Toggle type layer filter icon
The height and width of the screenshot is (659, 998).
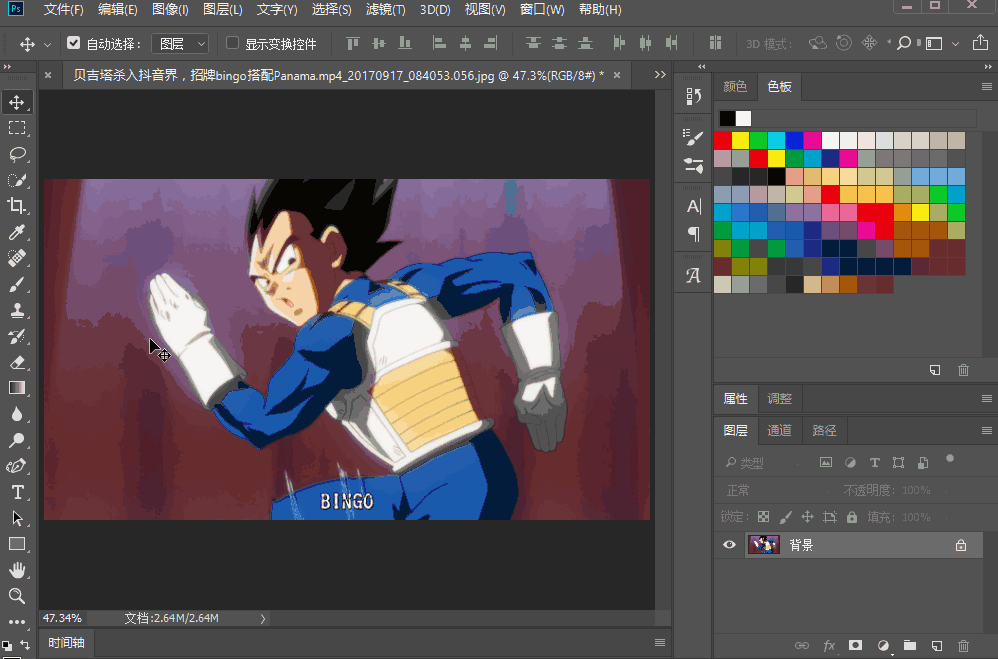pyautogui.click(x=875, y=463)
